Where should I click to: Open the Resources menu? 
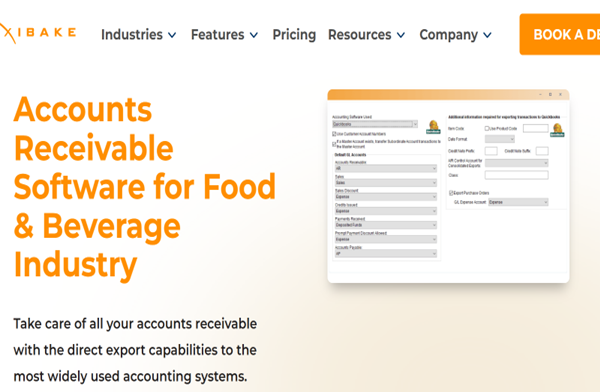pyautogui.click(x=367, y=35)
